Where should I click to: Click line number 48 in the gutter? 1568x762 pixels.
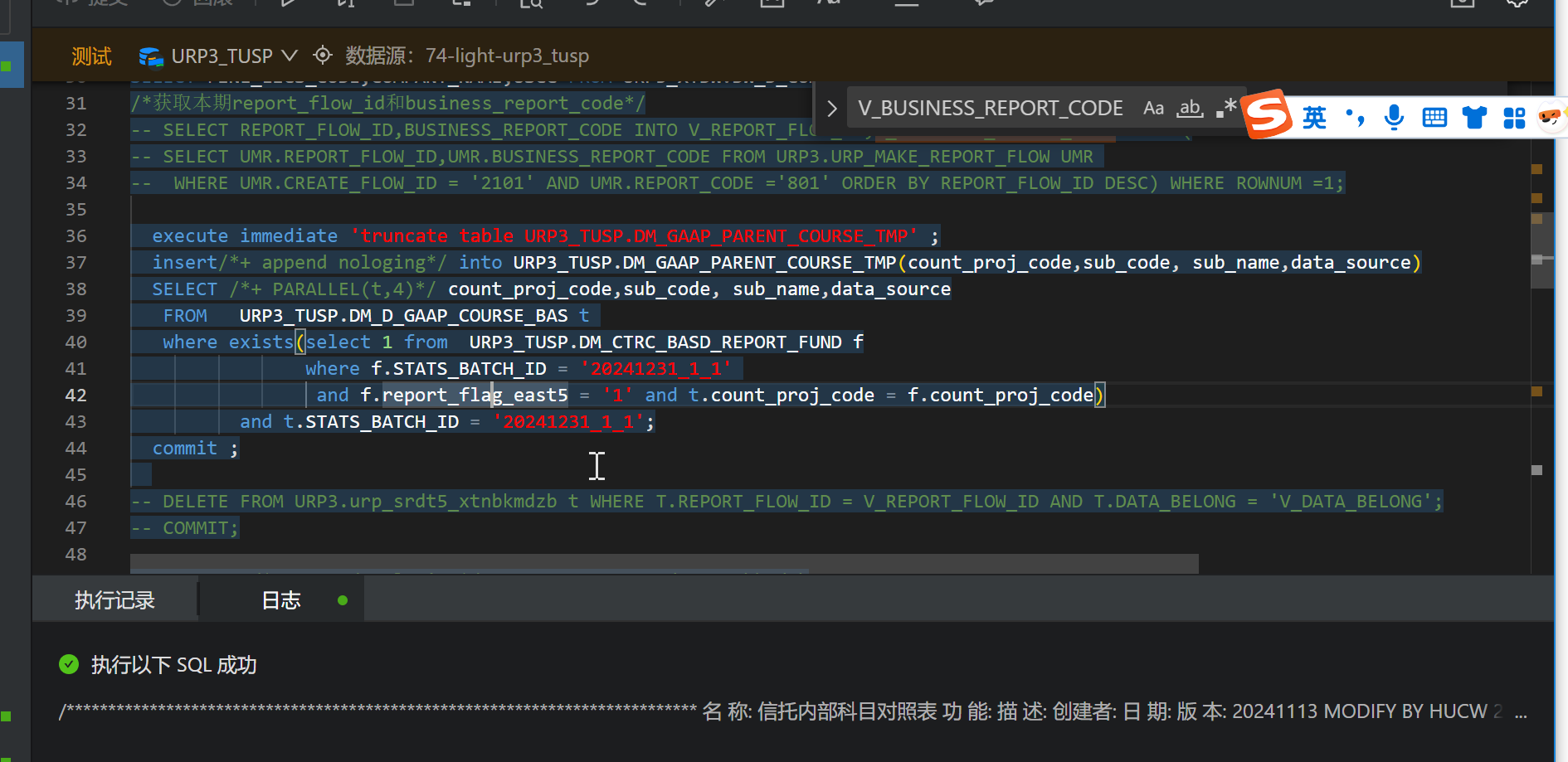(x=76, y=555)
